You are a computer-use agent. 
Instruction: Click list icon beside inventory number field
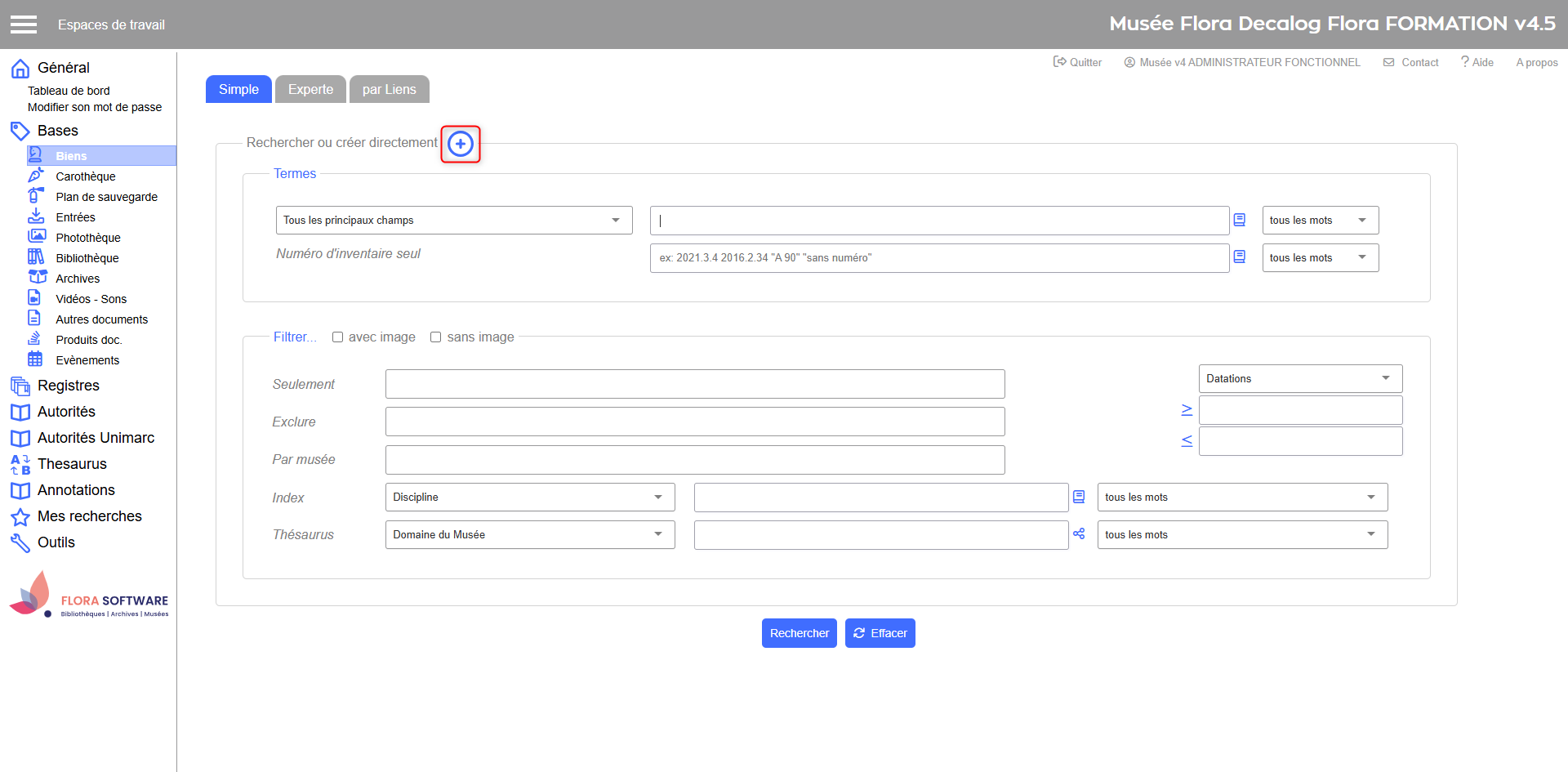coord(1239,257)
